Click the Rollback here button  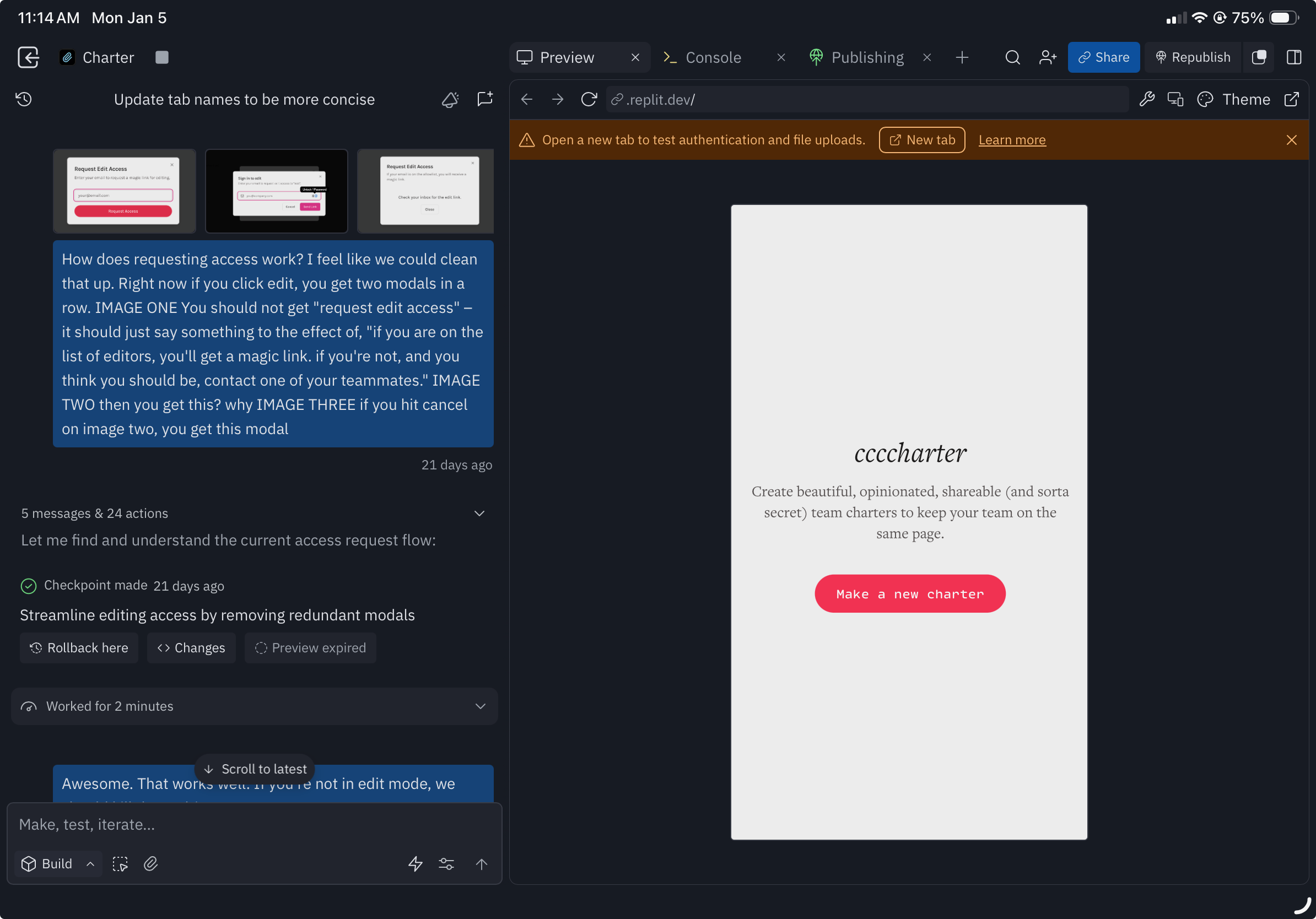[79, 647]
